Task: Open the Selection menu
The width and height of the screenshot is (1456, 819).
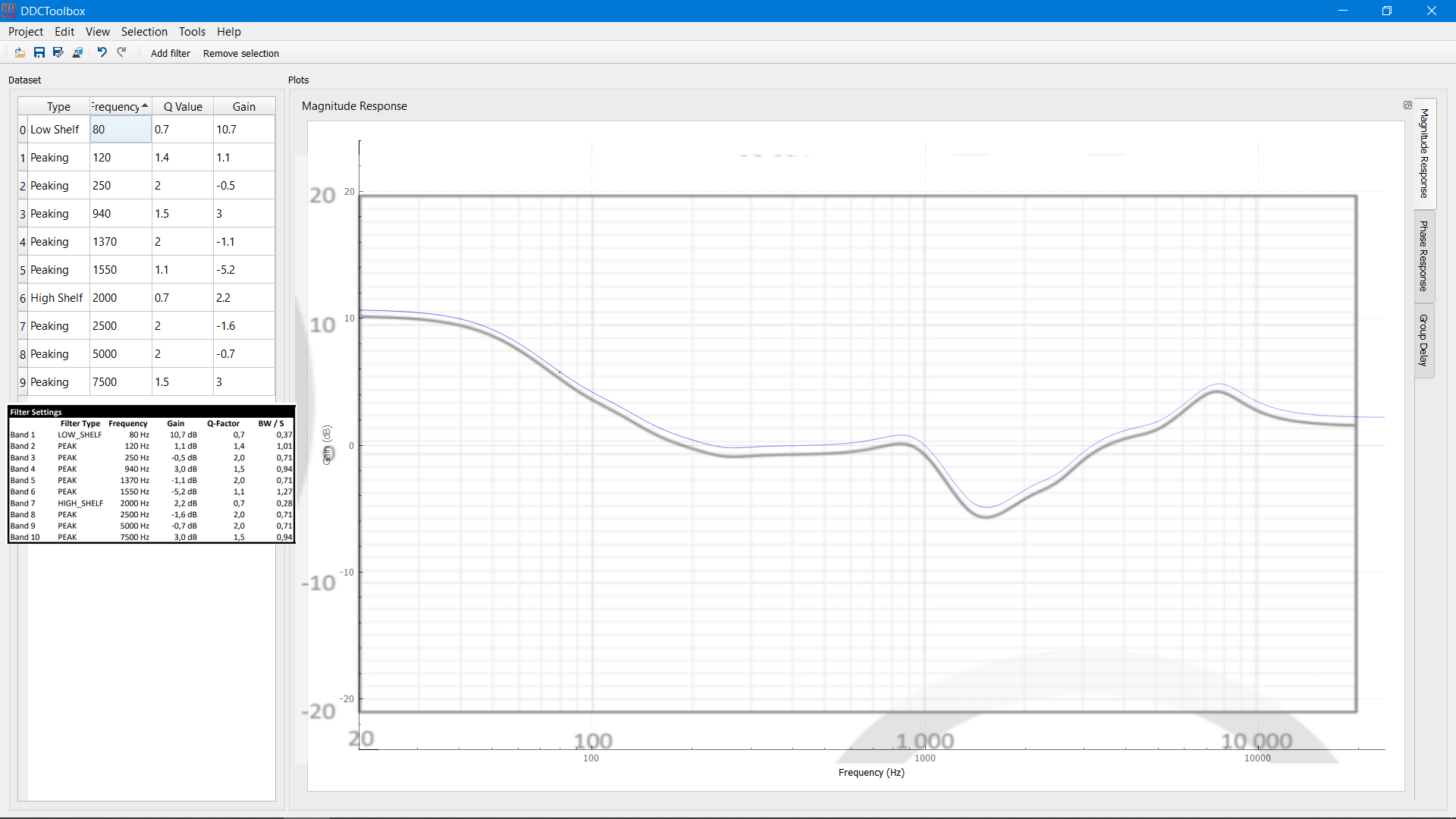Action: (x=144, y=32)
